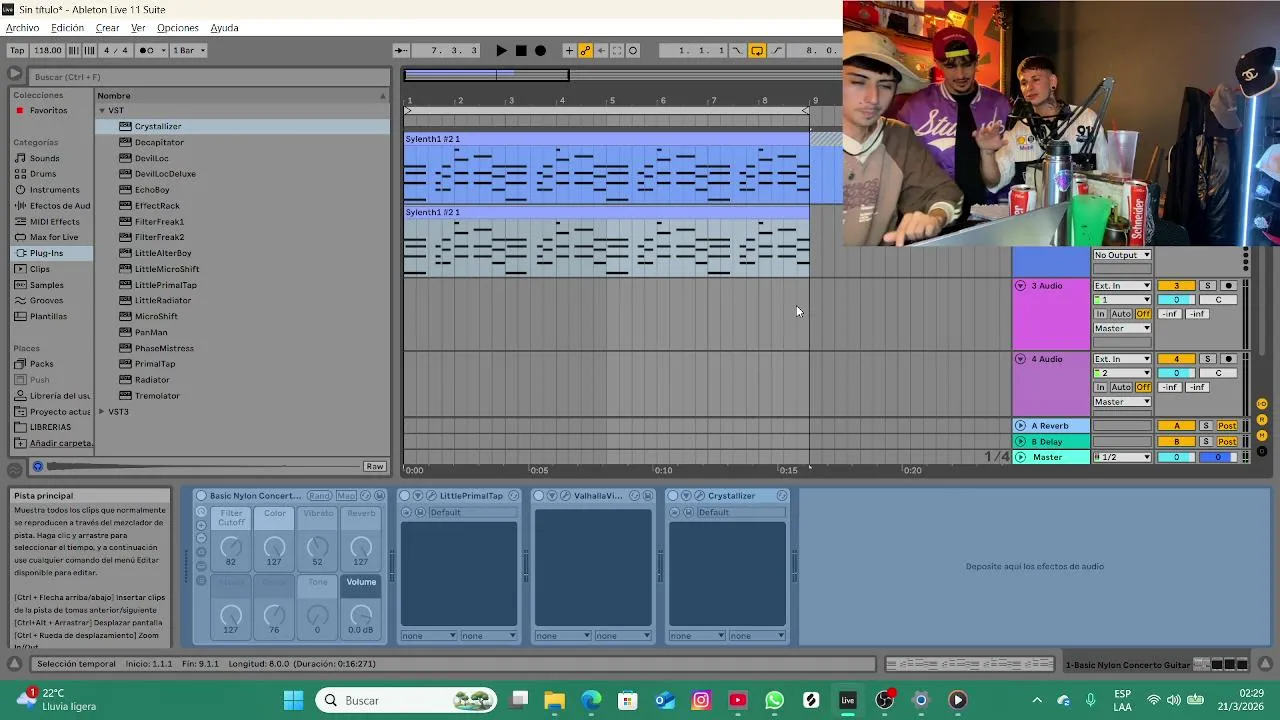1280x720 pixels.
Task: Toggle the Punch-Out switch
Action: (x=776, y=50)
